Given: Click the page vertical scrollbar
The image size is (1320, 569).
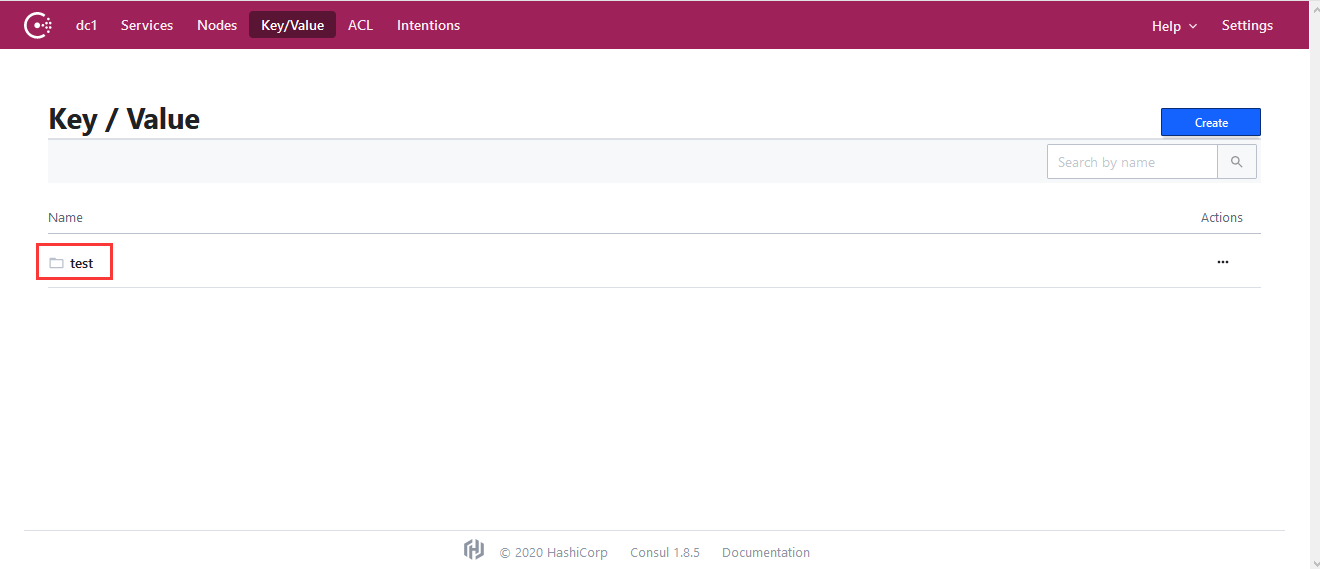Looking at the screenshot, I should [1314, 284].
